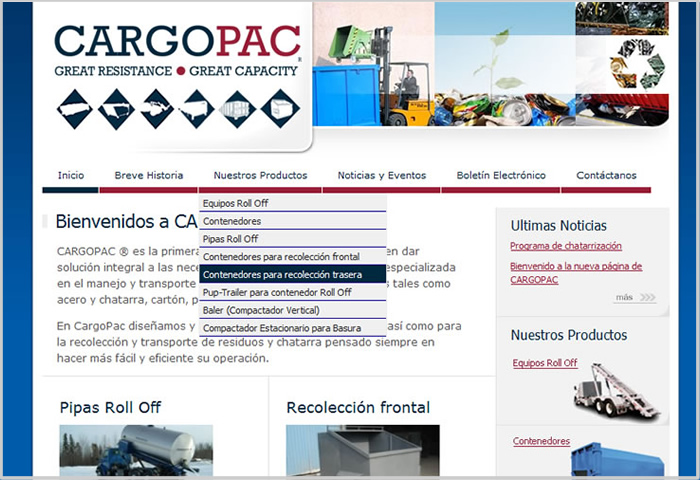Select Contenedores in the dropdown menu

pyautogui.click(x=292, y=221)
